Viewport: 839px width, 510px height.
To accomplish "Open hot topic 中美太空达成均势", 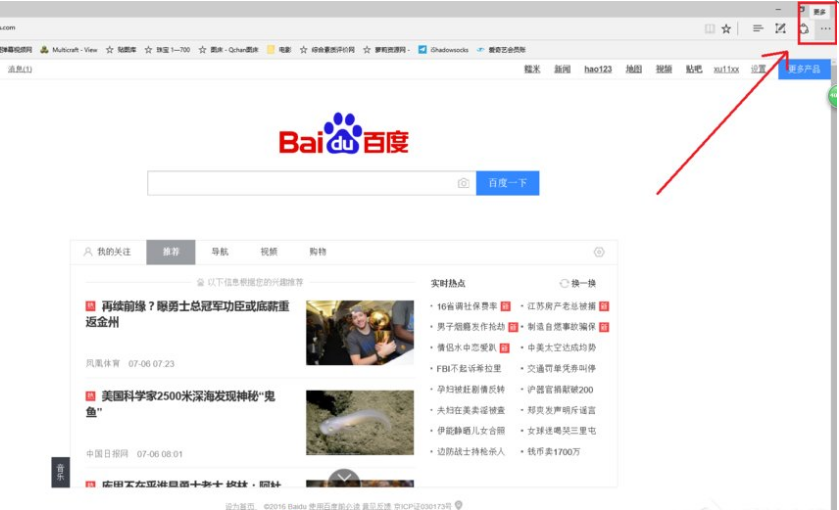I will point(561,347).
